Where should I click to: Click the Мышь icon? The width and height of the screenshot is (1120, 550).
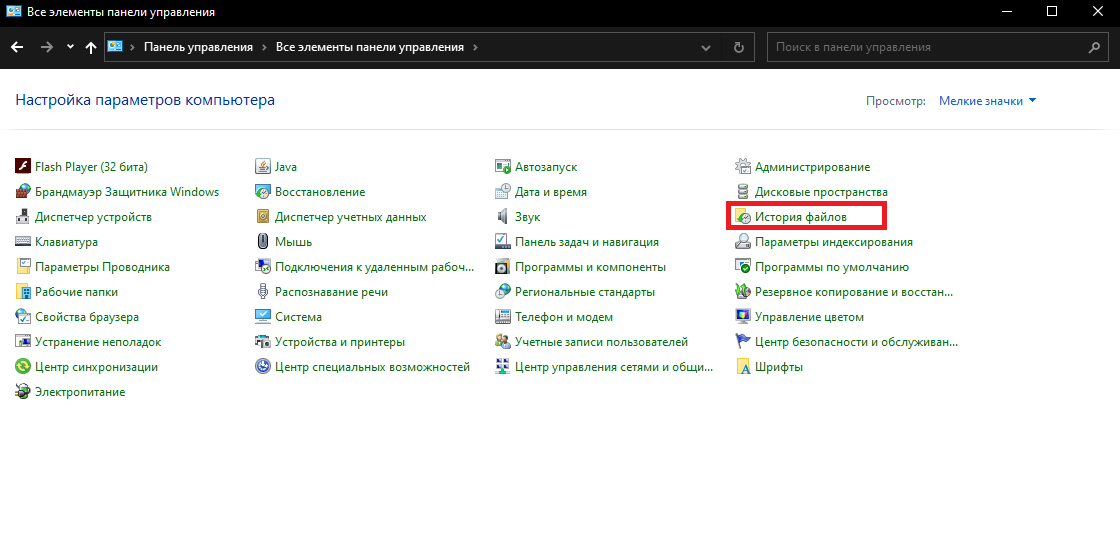tap(263, 241)
